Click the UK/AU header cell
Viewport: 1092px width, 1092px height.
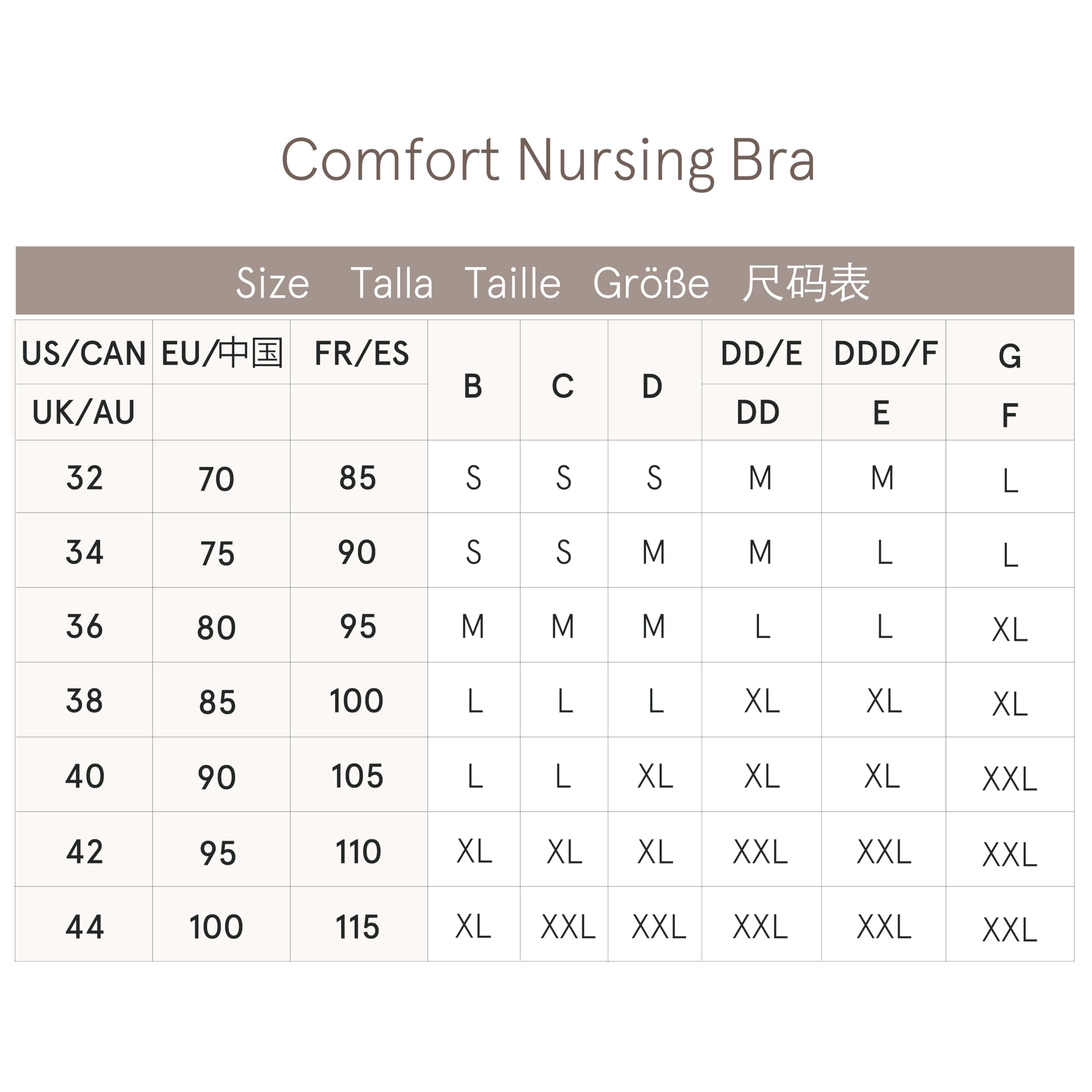pos(84,412)
